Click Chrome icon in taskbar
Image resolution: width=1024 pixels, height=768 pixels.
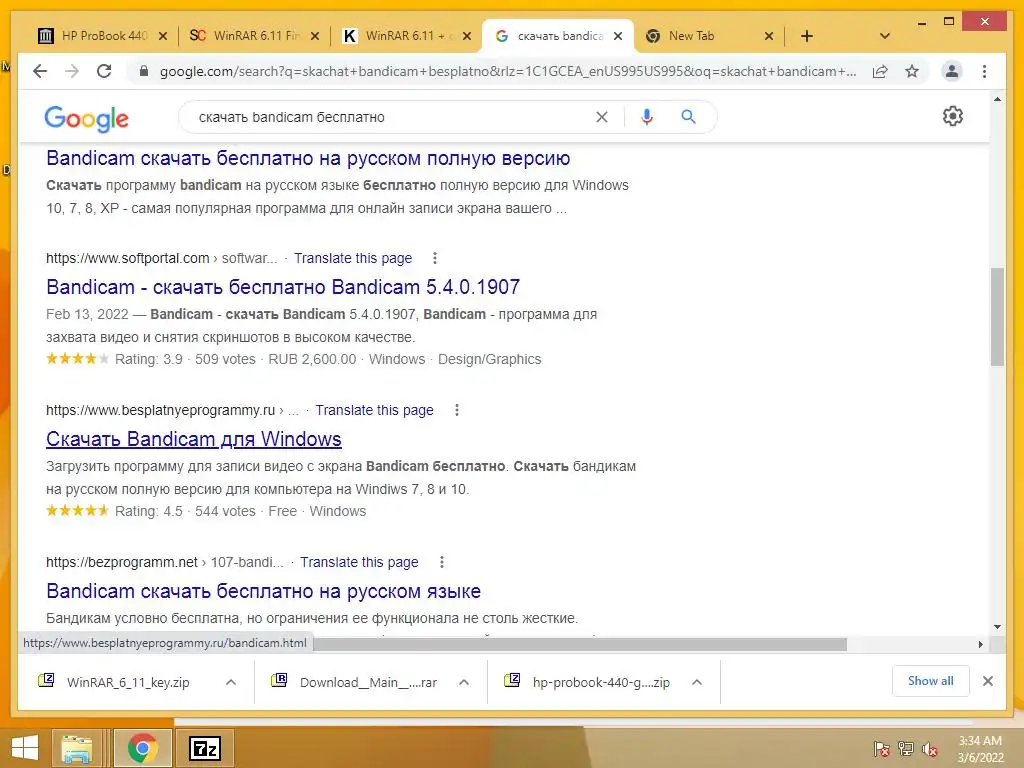click(142, 748)
